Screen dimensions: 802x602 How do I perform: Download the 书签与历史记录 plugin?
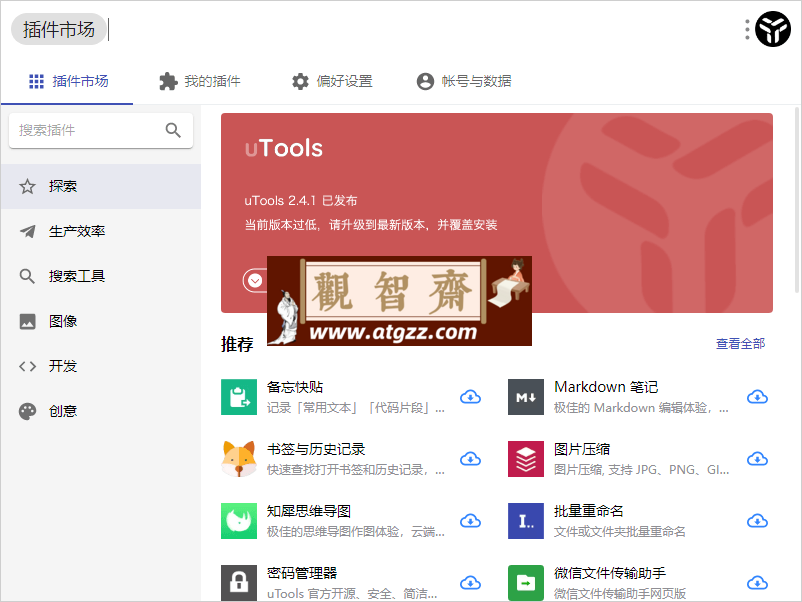471,459
